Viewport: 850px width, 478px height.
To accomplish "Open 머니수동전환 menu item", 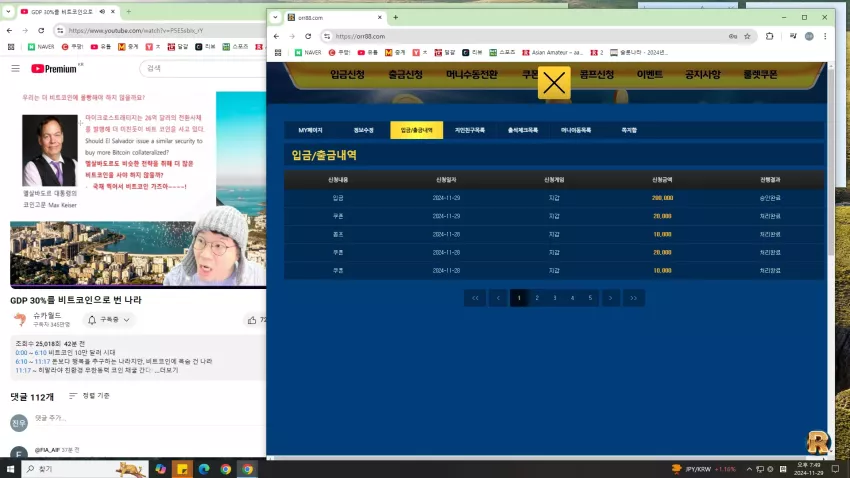I will pos(472,74).
